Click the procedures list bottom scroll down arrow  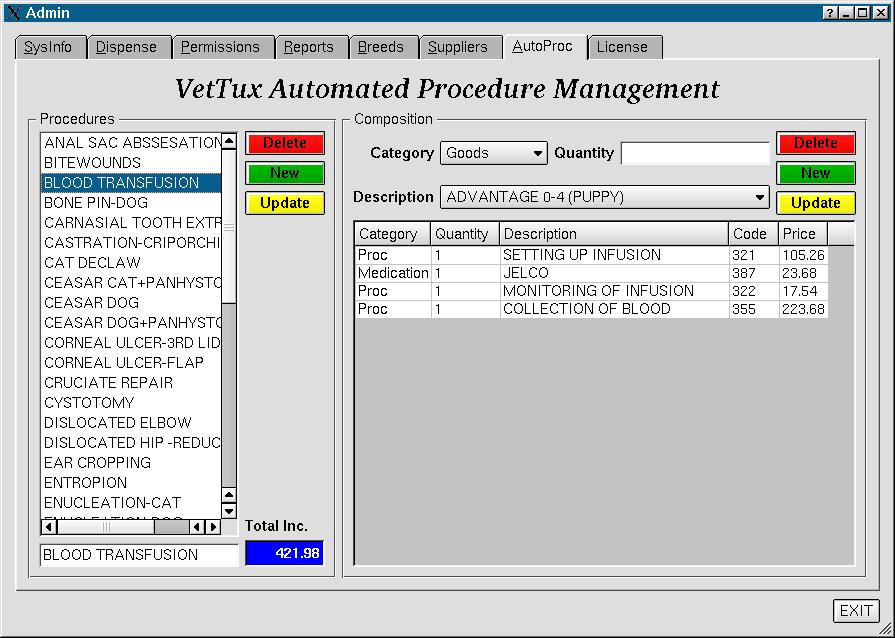pyautogui.click(x=229, y=511)
